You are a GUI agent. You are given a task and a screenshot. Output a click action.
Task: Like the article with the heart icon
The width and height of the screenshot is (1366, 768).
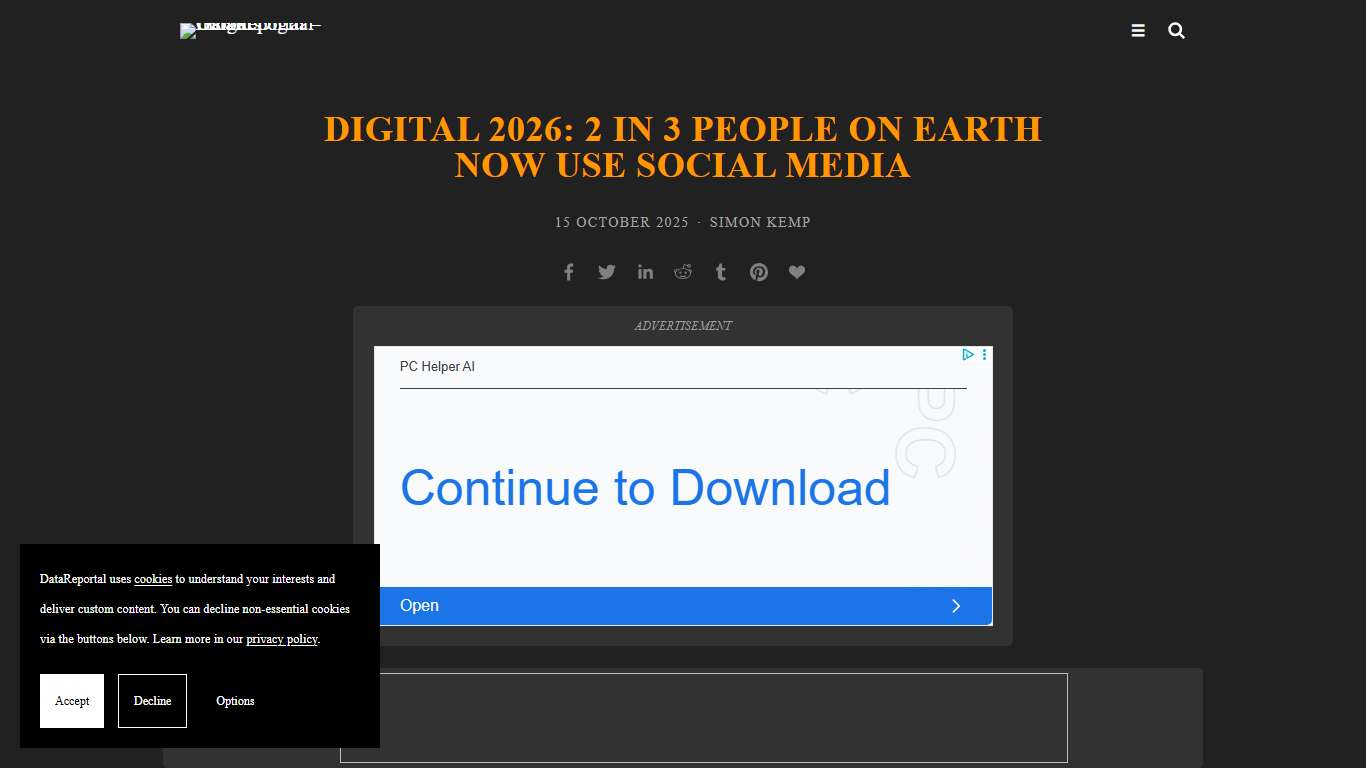click(796, 271)
